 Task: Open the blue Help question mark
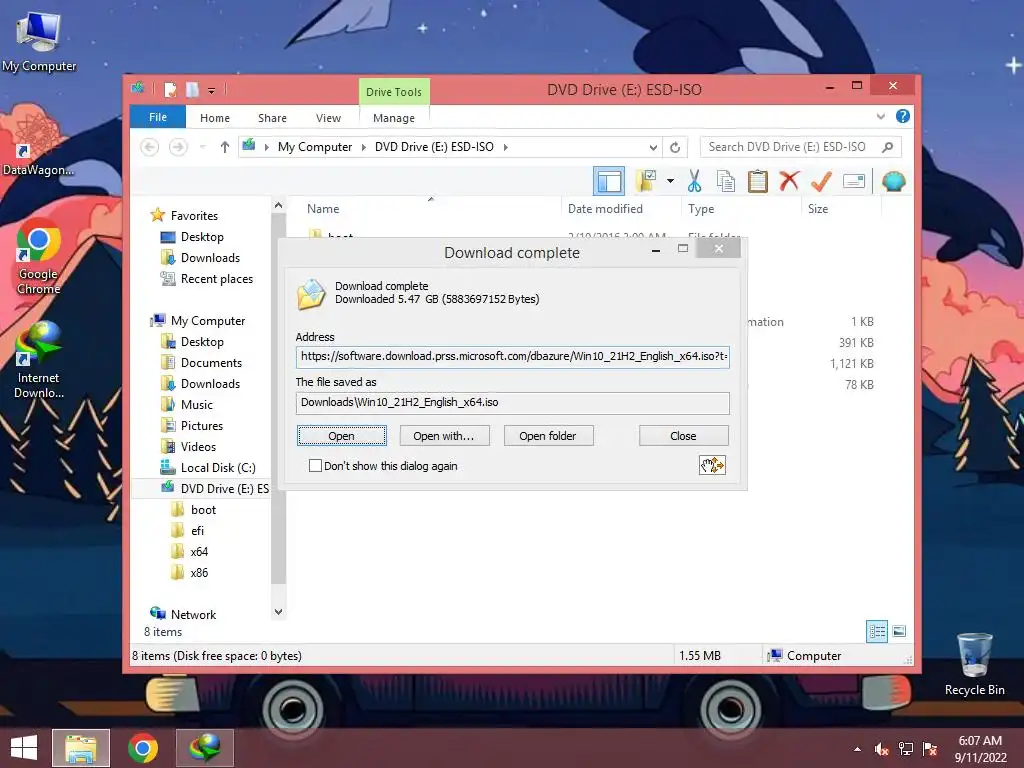point(903,116)
